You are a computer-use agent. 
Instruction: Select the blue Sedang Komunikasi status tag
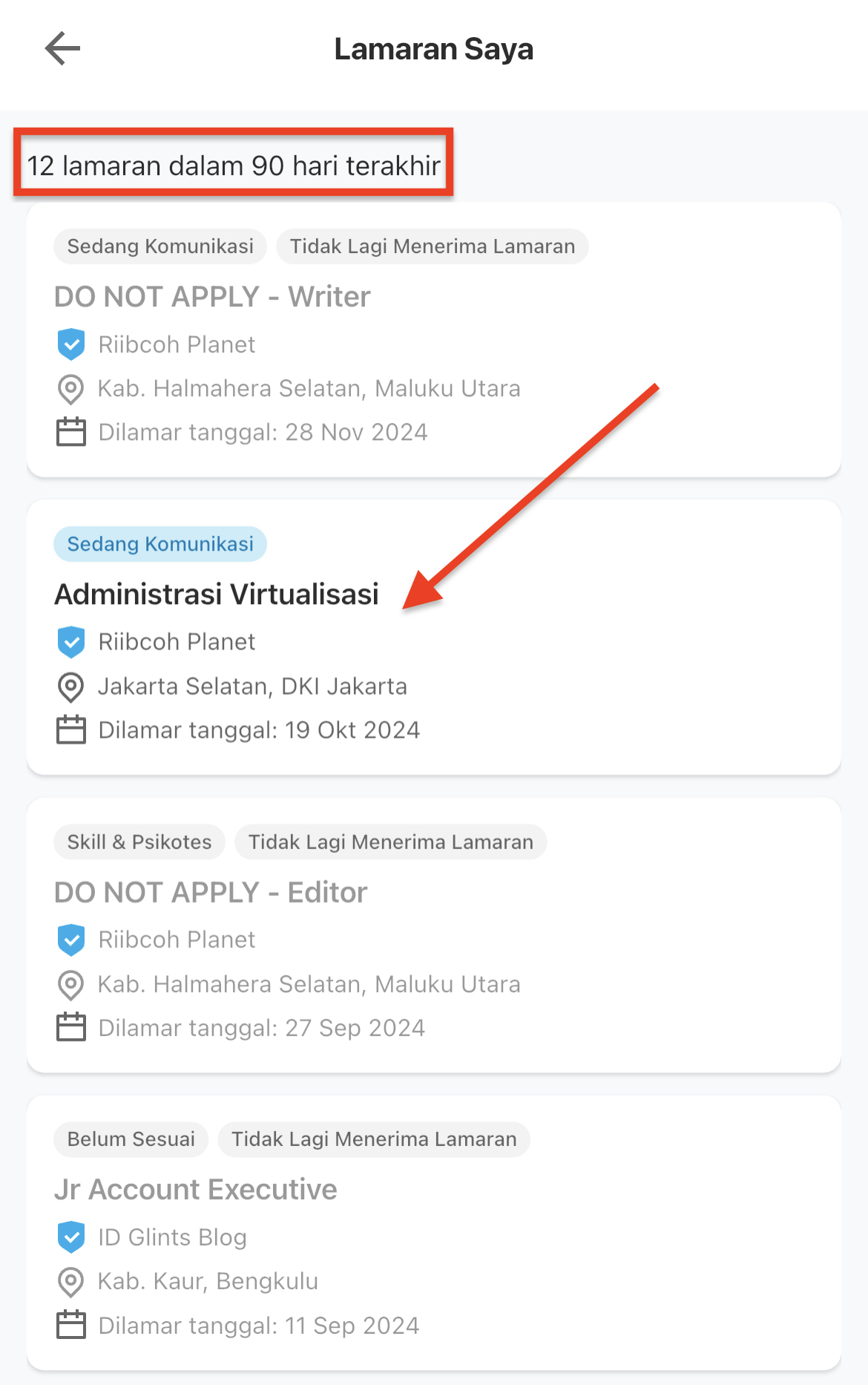[160, 544]
